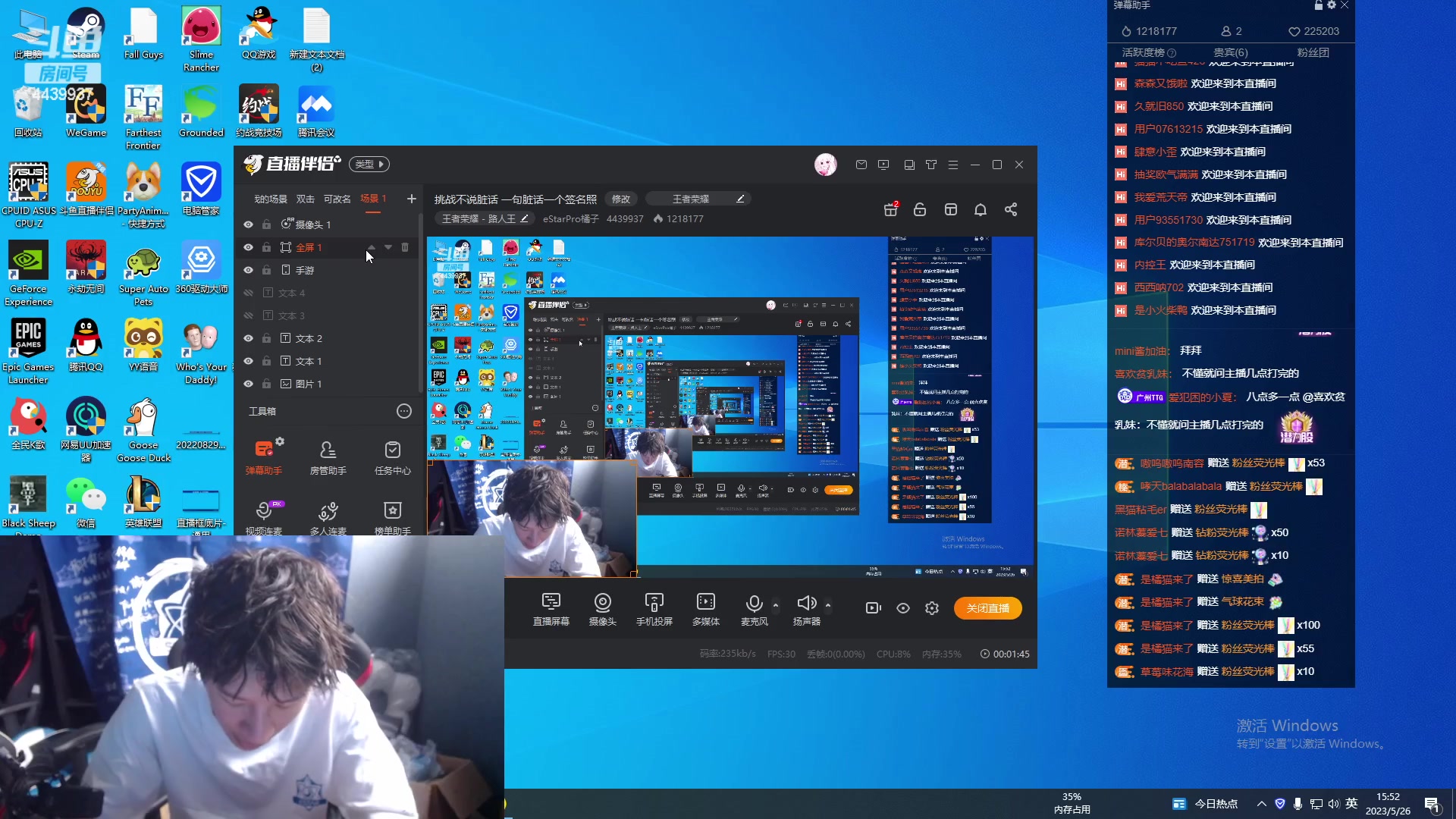Image resolution: width=1456 pixels, height=819 pixels.
Task: Open the mail inbox icon in the title bar
Action: click(861, 165)
